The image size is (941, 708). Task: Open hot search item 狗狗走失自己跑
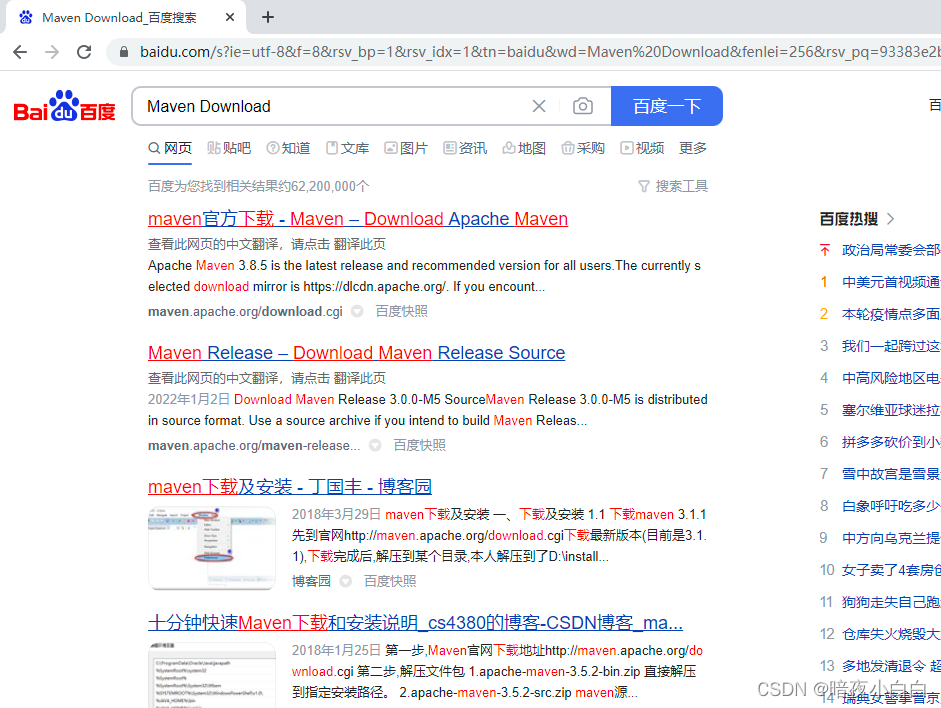pos(891,602)
